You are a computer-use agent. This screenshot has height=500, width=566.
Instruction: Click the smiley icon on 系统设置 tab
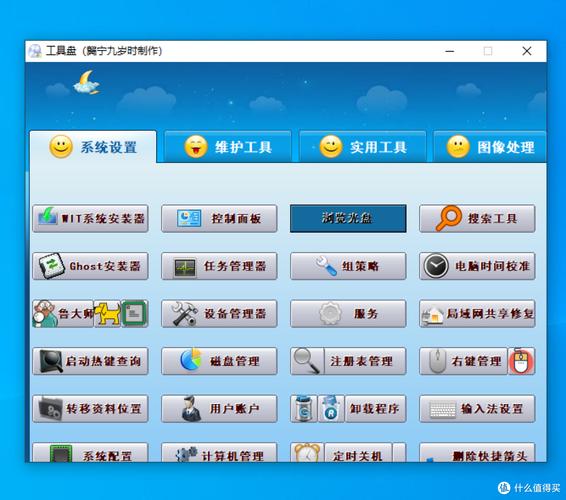pos(61,147)
